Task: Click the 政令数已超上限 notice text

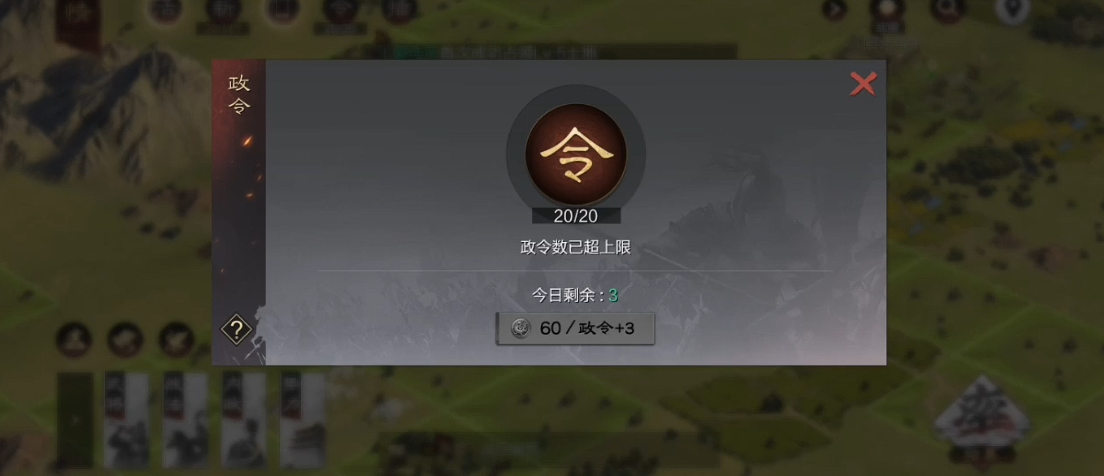Action: [x=575, y=247]
